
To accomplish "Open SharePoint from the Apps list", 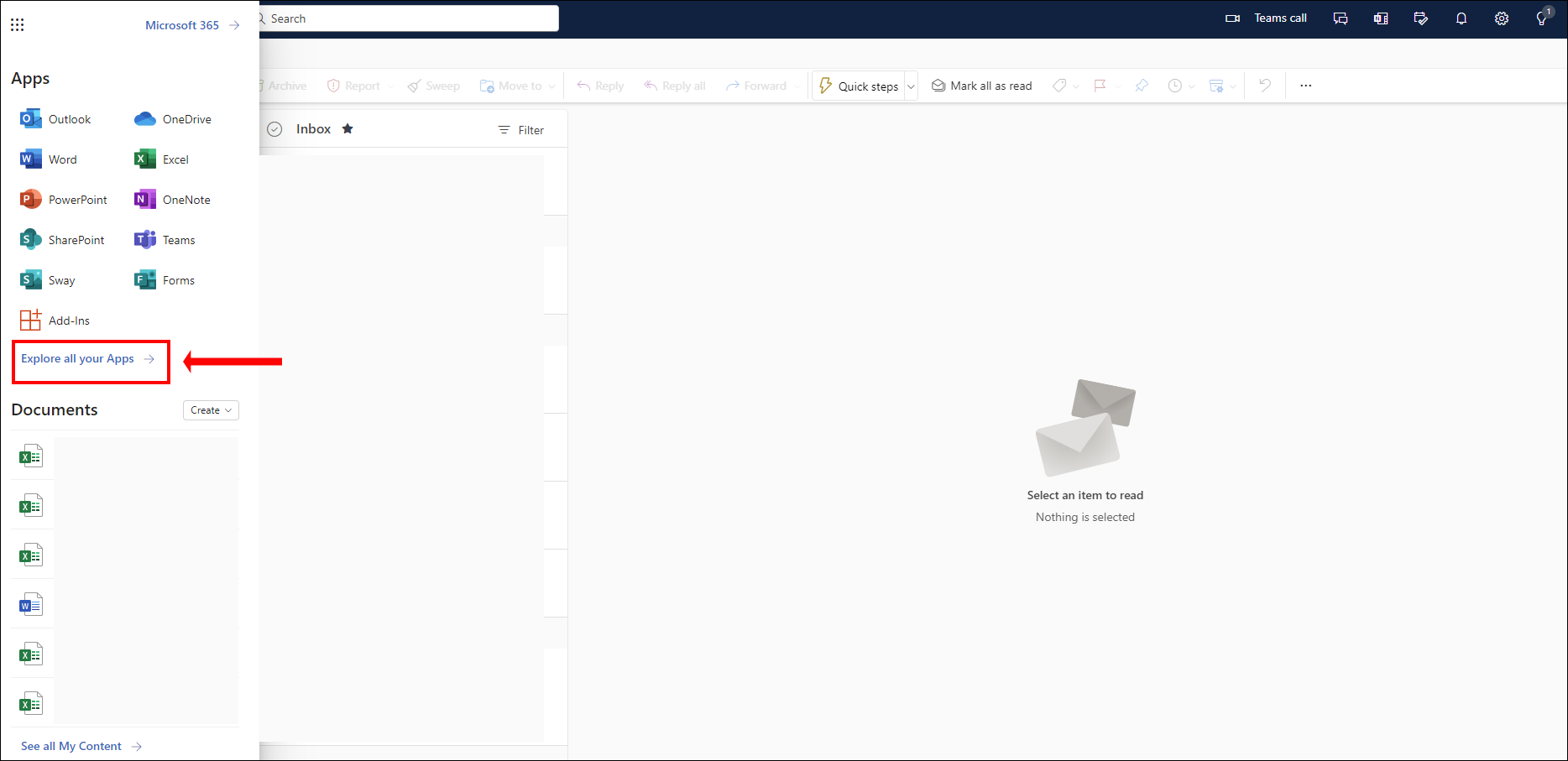I will click(63, 240).
